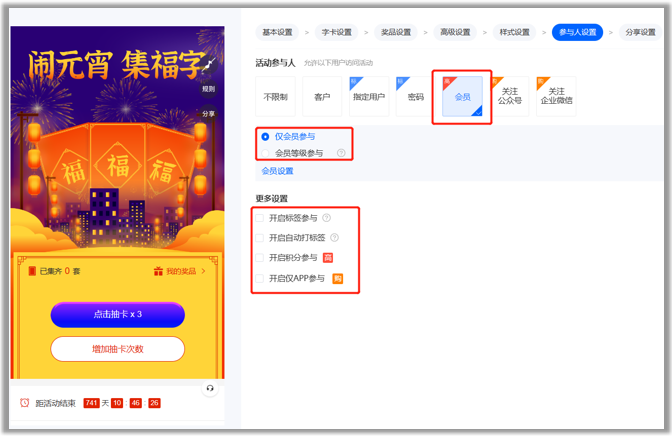This screenshot has width=672, height=436.
Task: Open the 分享设置 step tab
Action: click(640, 32)
